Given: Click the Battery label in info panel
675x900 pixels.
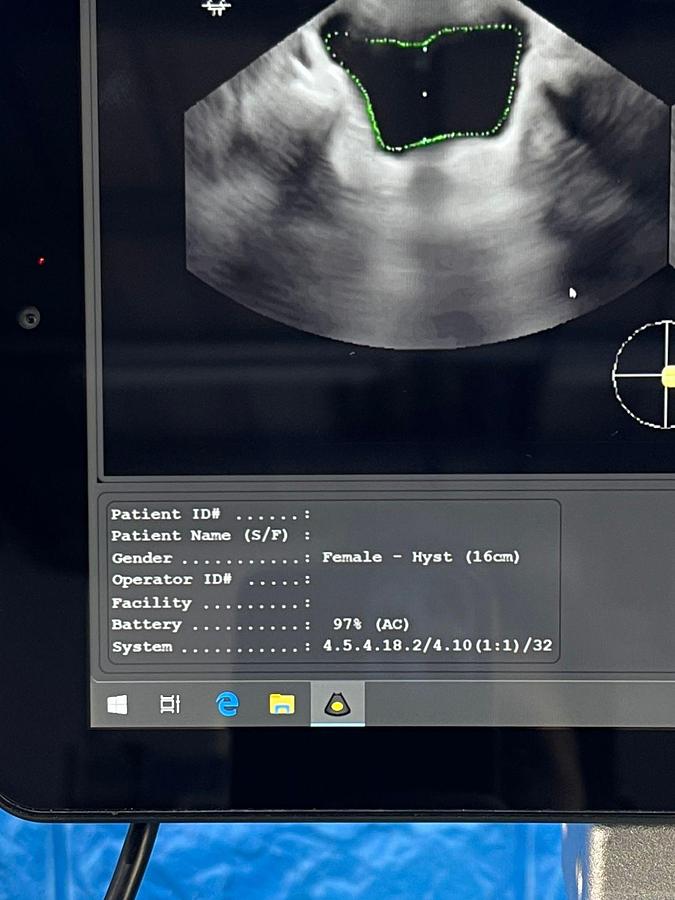Looking at the screenshot, I should click(146, 624).
